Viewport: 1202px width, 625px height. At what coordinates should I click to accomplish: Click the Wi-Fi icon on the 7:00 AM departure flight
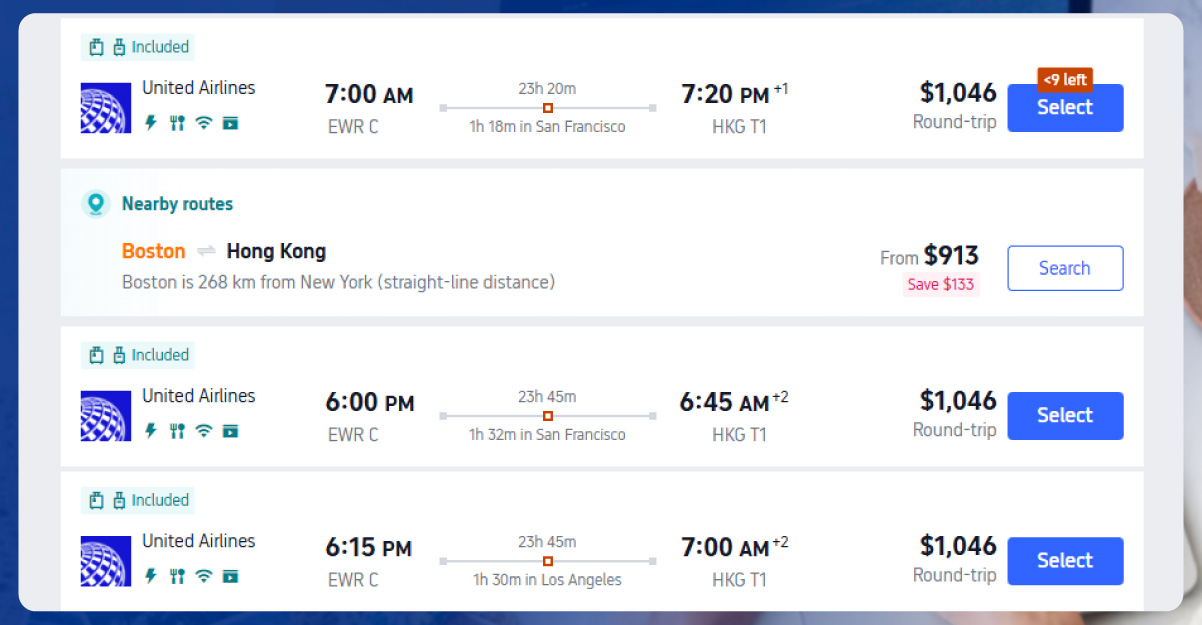204,123
